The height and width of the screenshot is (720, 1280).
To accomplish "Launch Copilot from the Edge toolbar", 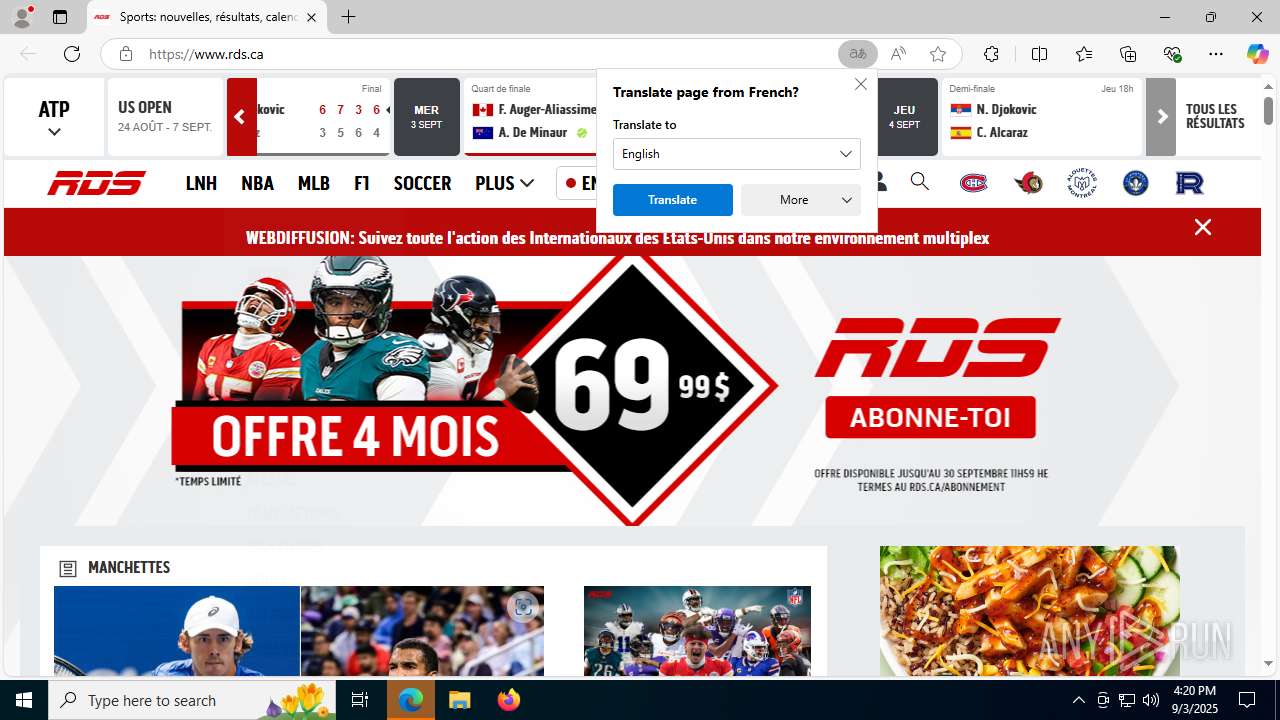I will click(x=1257, y=54).
